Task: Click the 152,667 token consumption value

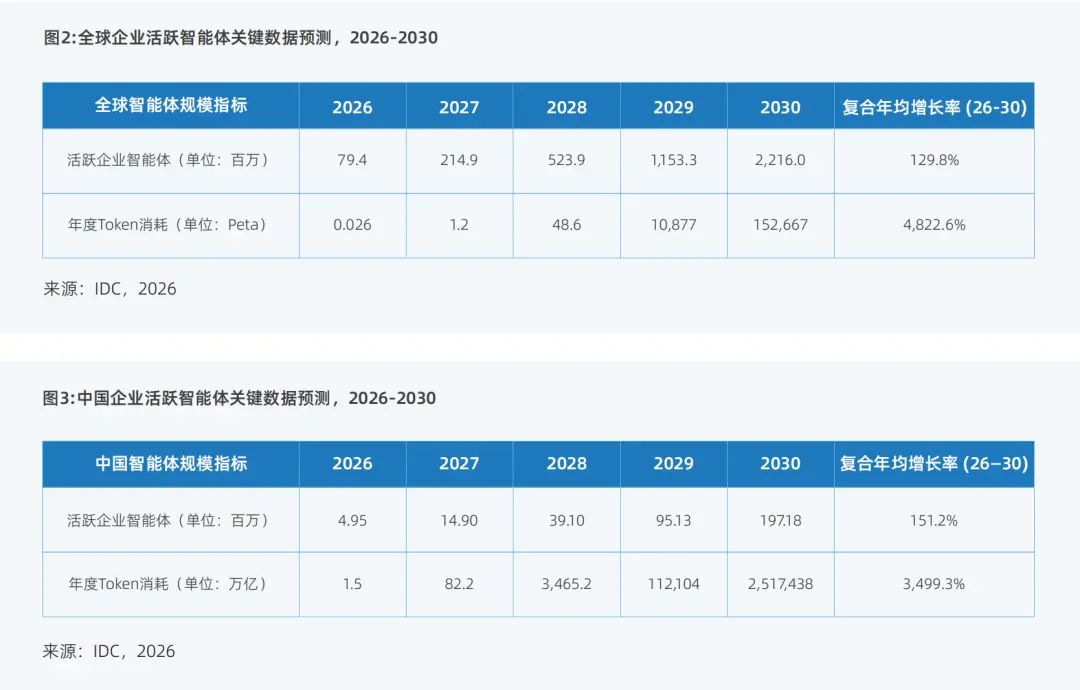Action: [x=780, y=225]
